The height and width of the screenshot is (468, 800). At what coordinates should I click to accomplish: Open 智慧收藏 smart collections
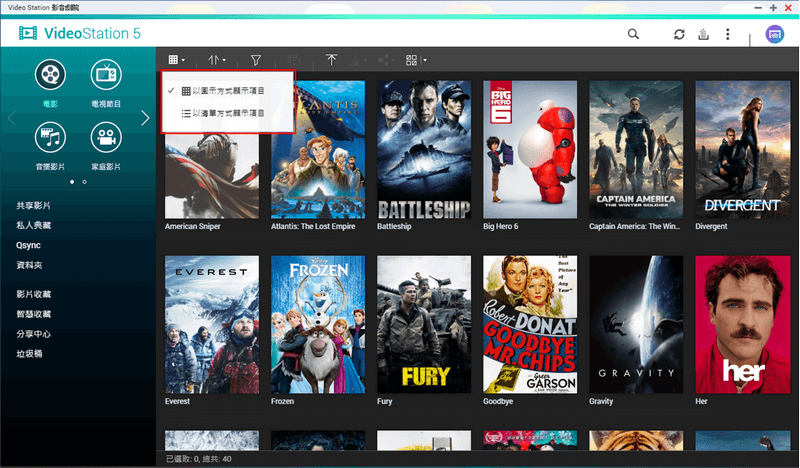(x=34, y=314)
